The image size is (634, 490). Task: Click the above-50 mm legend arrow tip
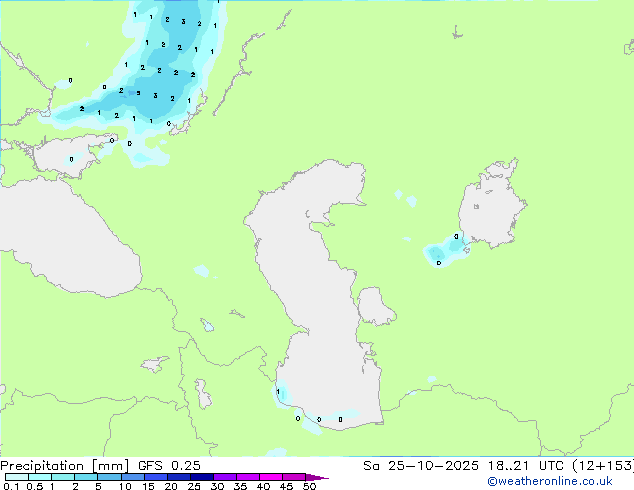pos(317,477)
